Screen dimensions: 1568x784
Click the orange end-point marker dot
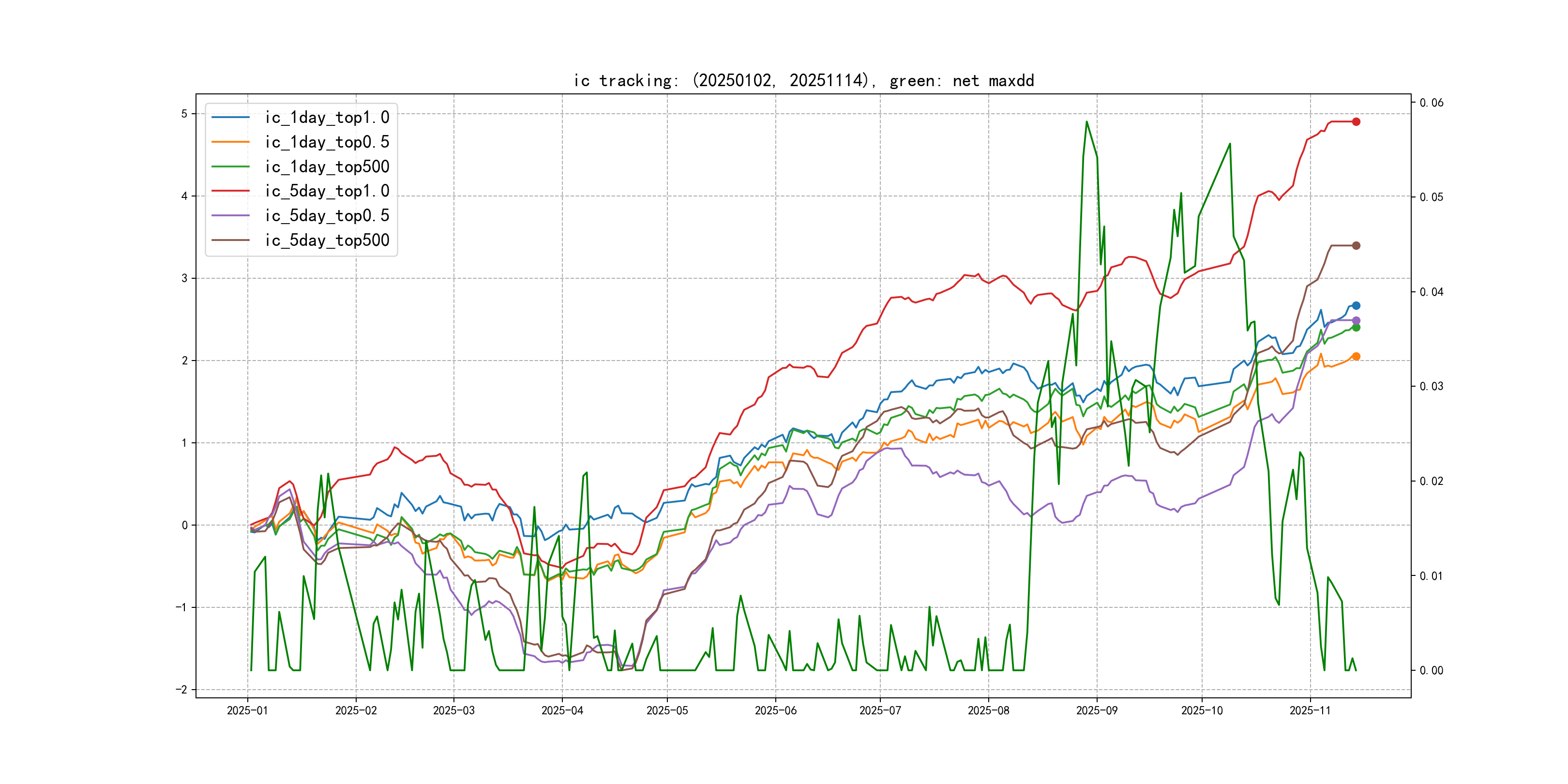[1356, 357]
